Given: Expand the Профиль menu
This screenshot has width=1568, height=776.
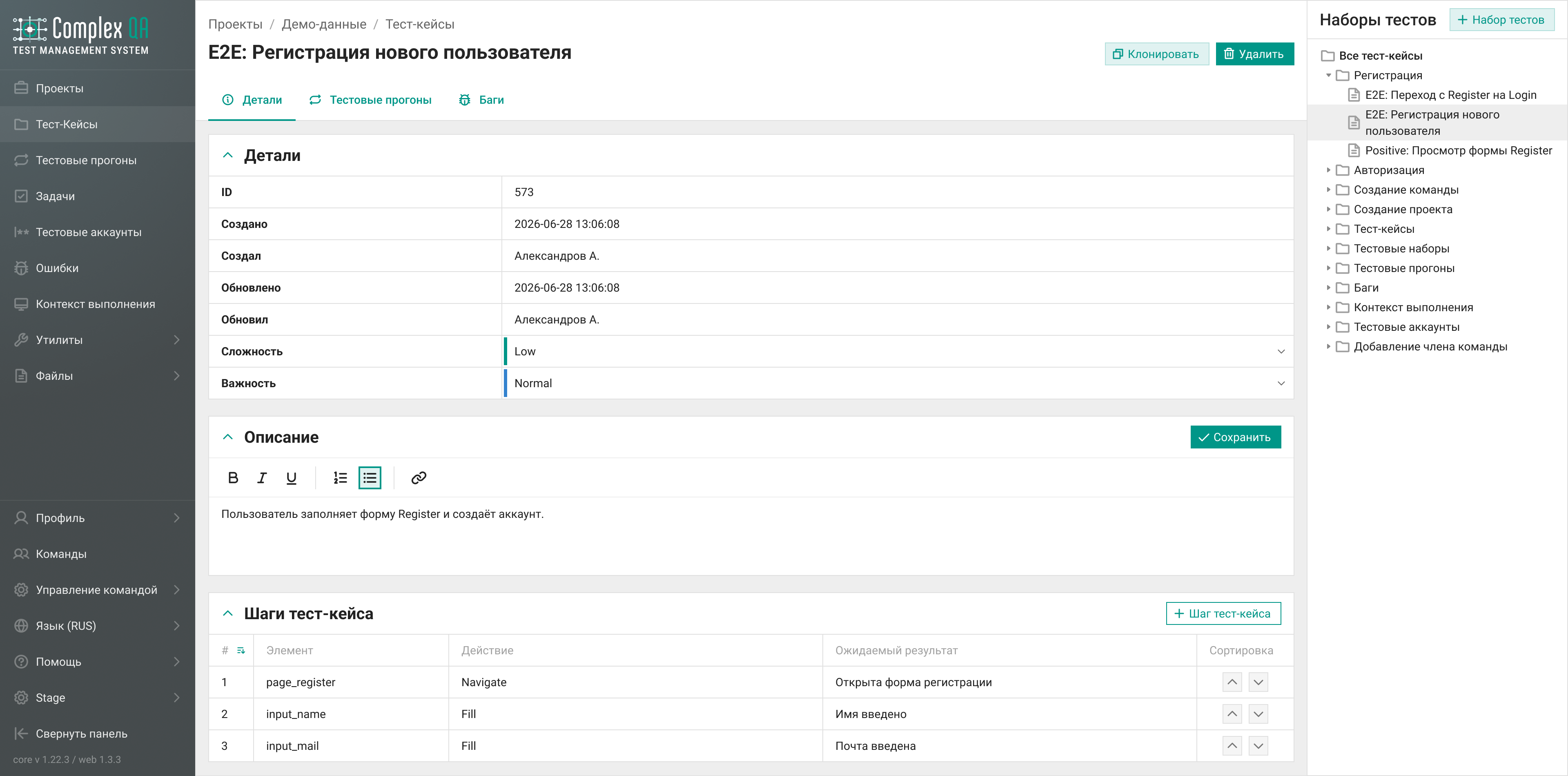Looking at the screenshot, I should pos(98,518).
